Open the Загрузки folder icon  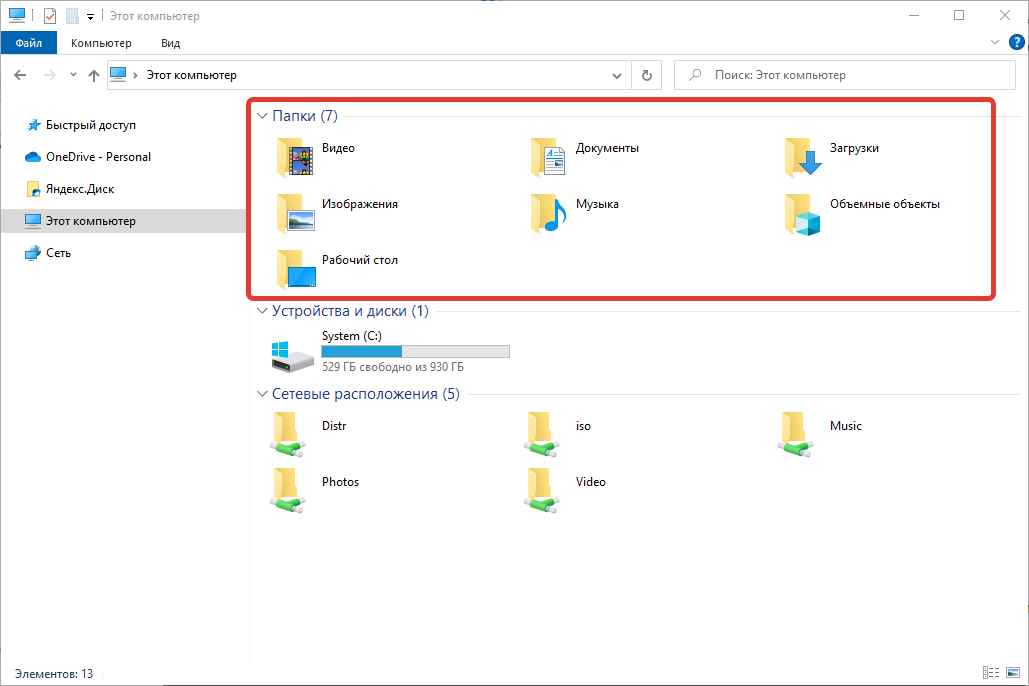803,157
